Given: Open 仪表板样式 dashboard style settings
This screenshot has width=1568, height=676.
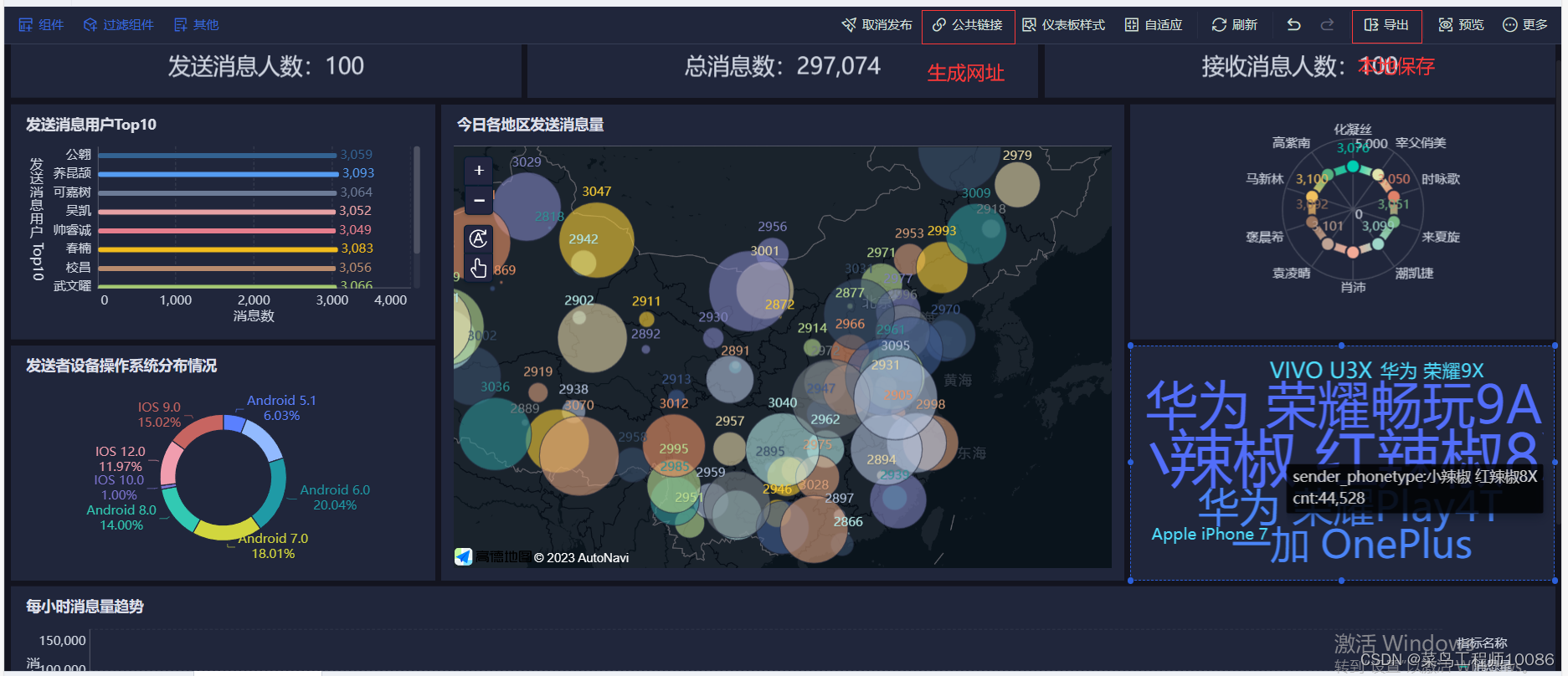Looking at the screenshot, I should pyautogui.click(x=1064, y=25).
